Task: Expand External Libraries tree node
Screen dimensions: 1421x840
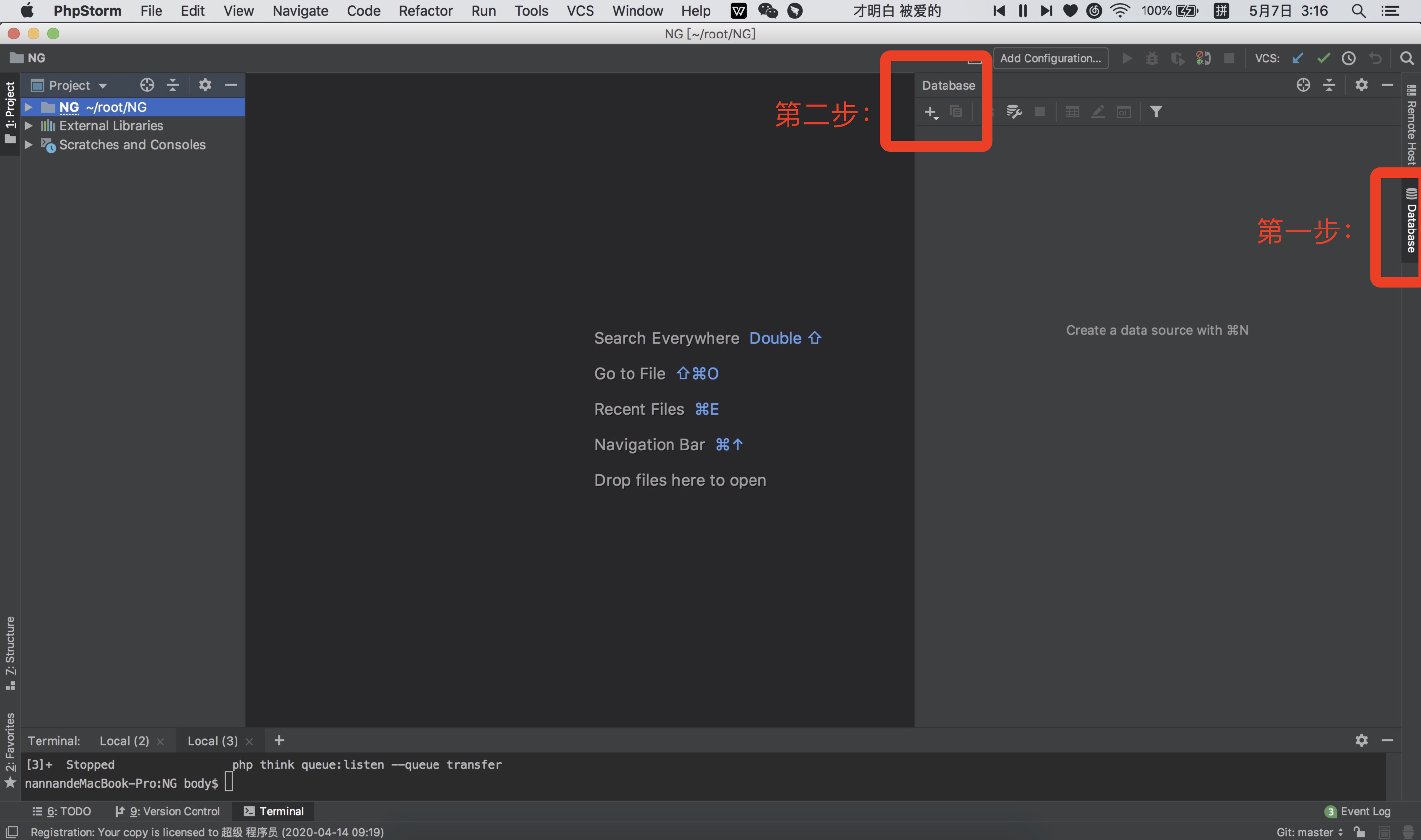Action: point(28,126)
